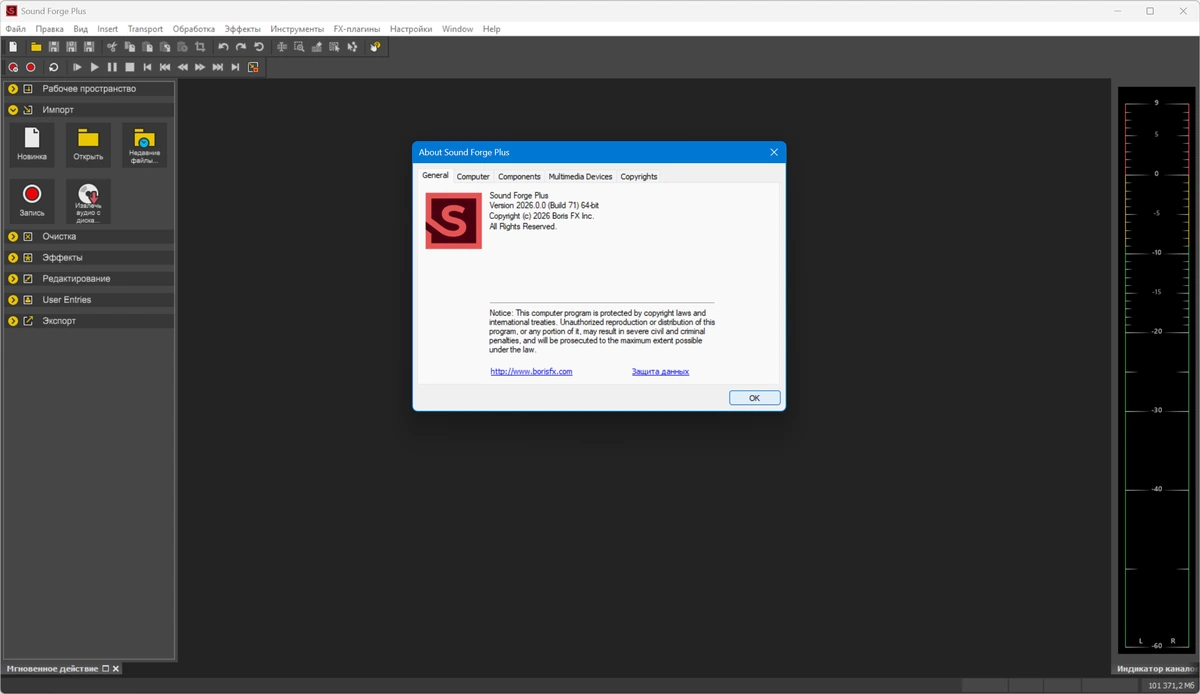Viewport: 1200px width, 694px height.
Task: Click the Pause transport button
Action: pyautogui.click(x=112, y=67)
